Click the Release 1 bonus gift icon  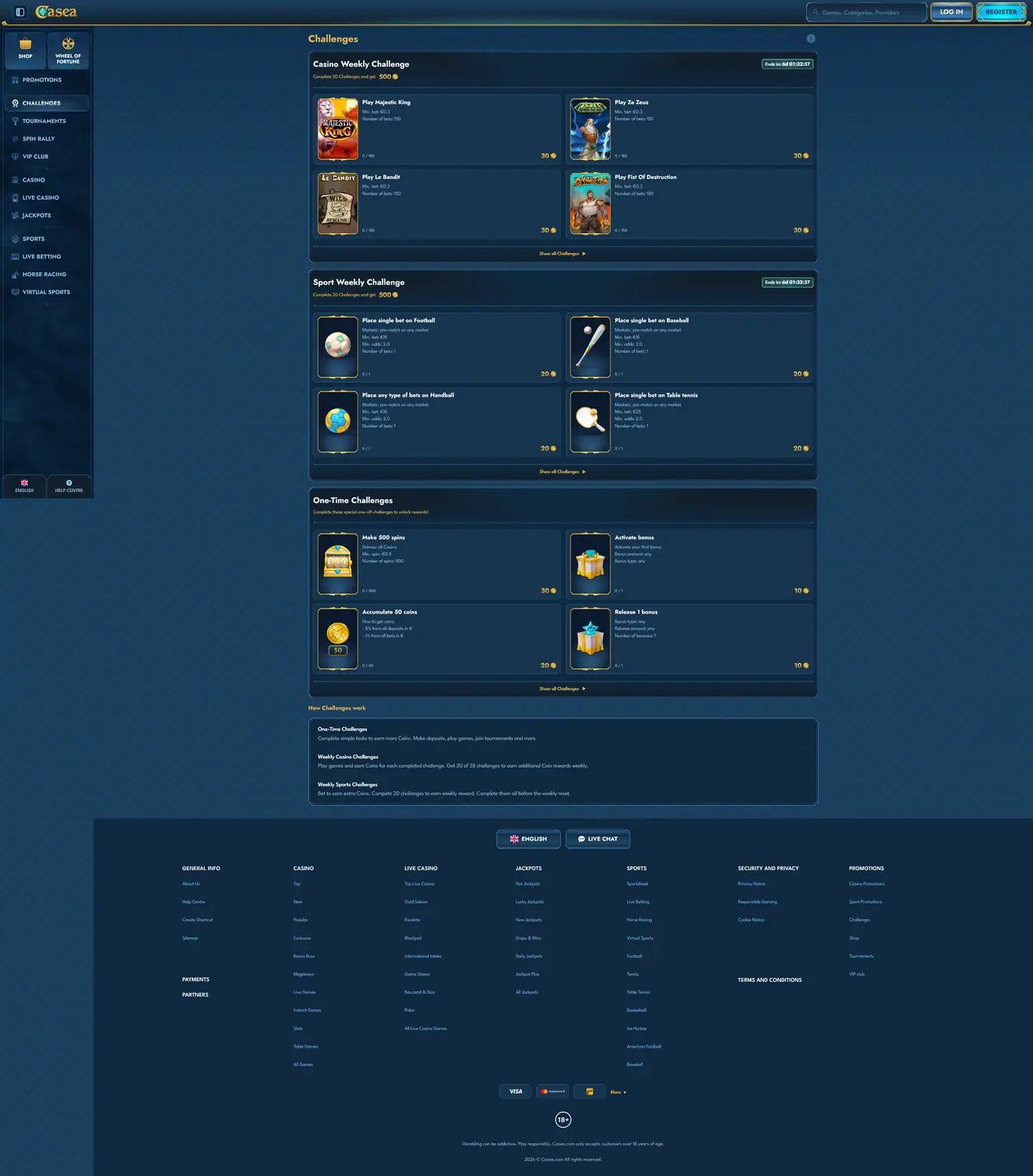tap(590, 638)
